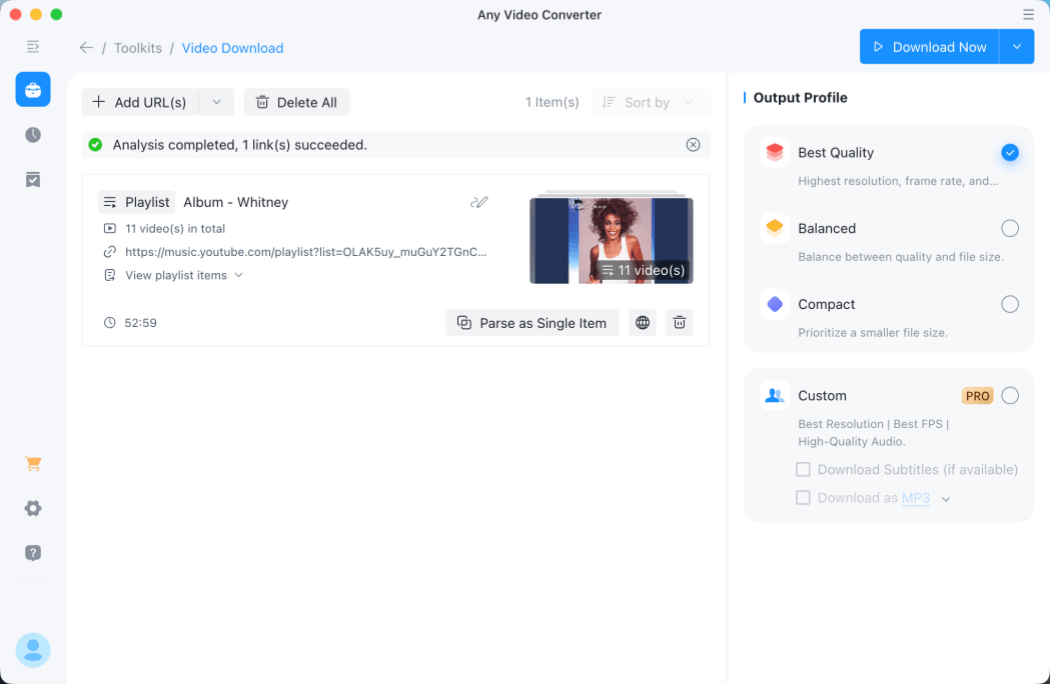Click the Video Download breadcrumb
The width and height of the screenshot is (1050, 684).
pyautogui.click(x=232, y=48)
